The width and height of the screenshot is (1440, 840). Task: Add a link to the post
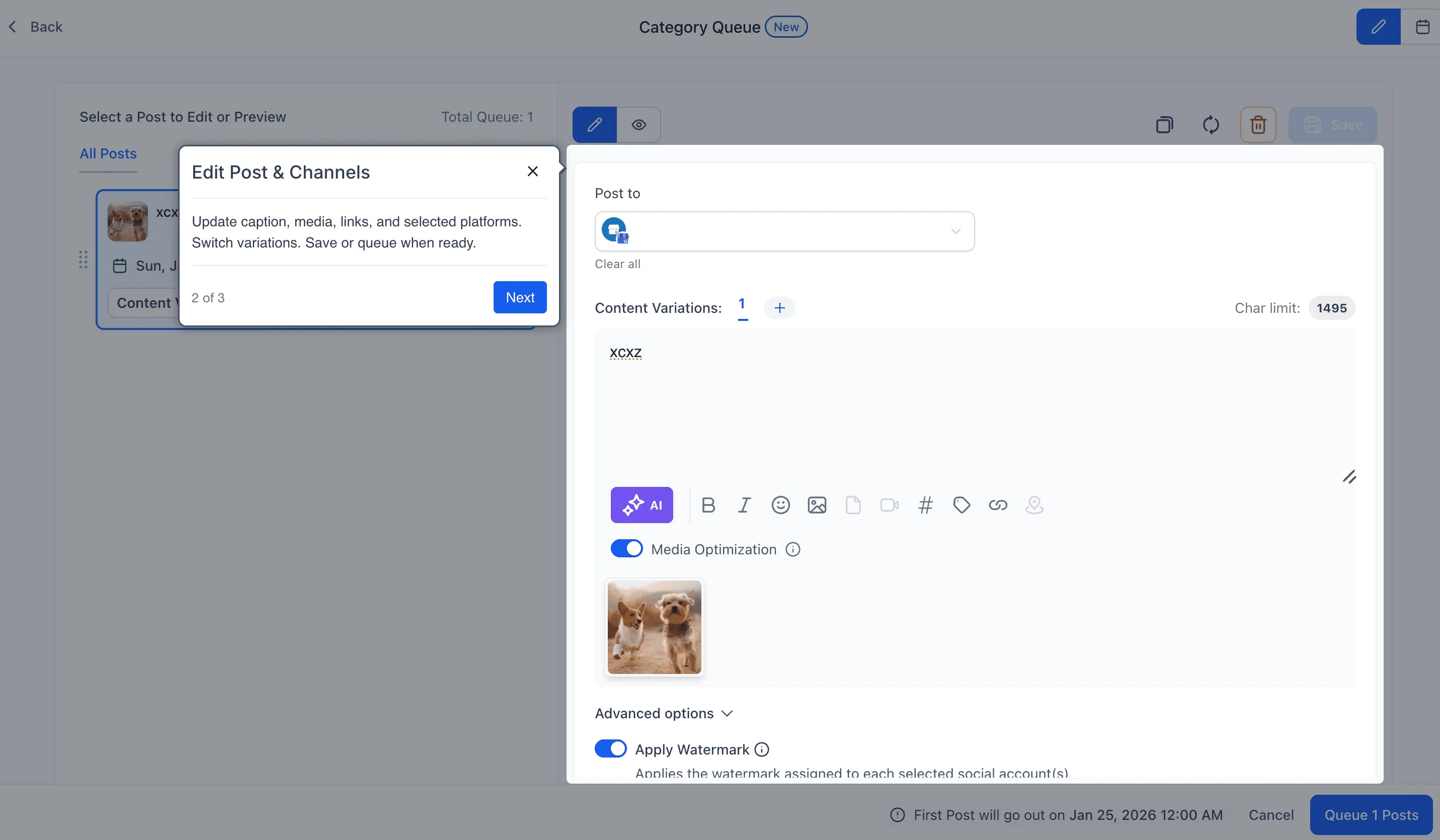pos(998,505)
